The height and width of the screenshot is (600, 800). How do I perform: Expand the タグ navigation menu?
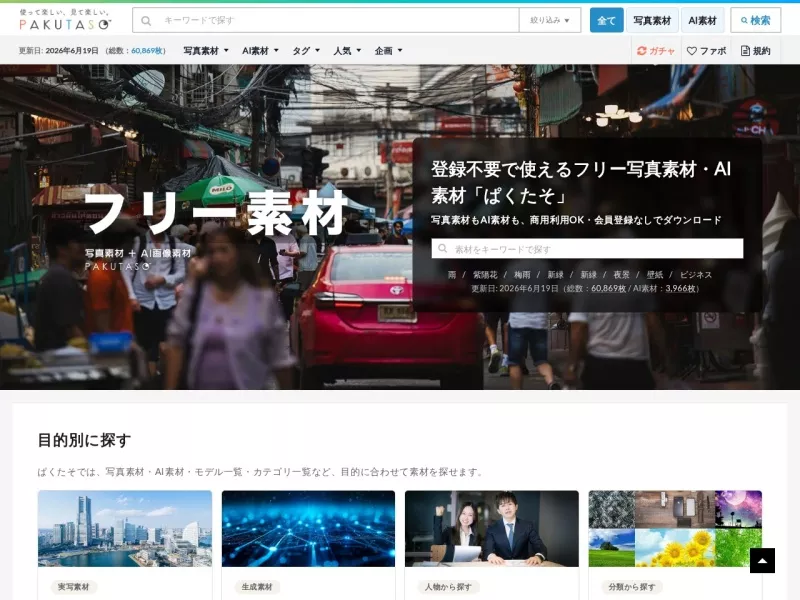pyautogui.click(x=306, y=51)
